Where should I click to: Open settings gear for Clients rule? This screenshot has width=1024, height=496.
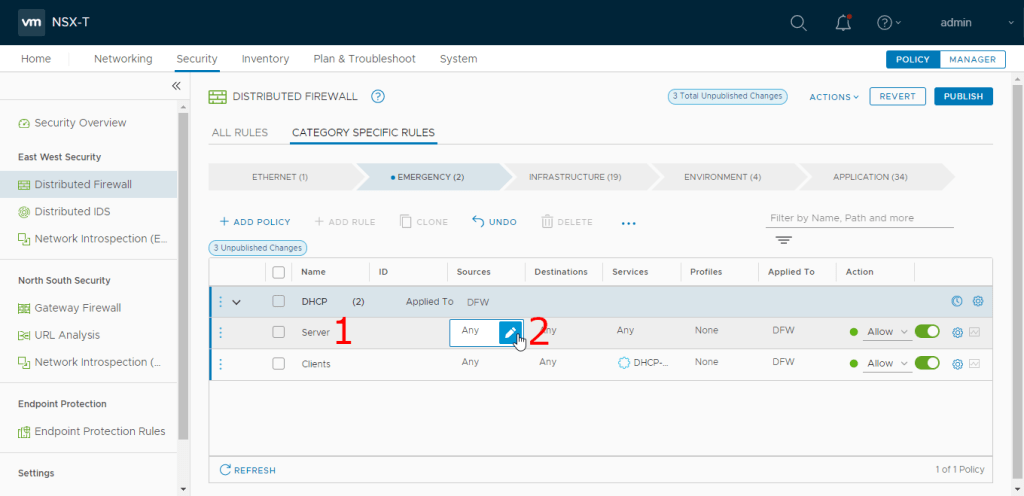[x=957, y=363]
